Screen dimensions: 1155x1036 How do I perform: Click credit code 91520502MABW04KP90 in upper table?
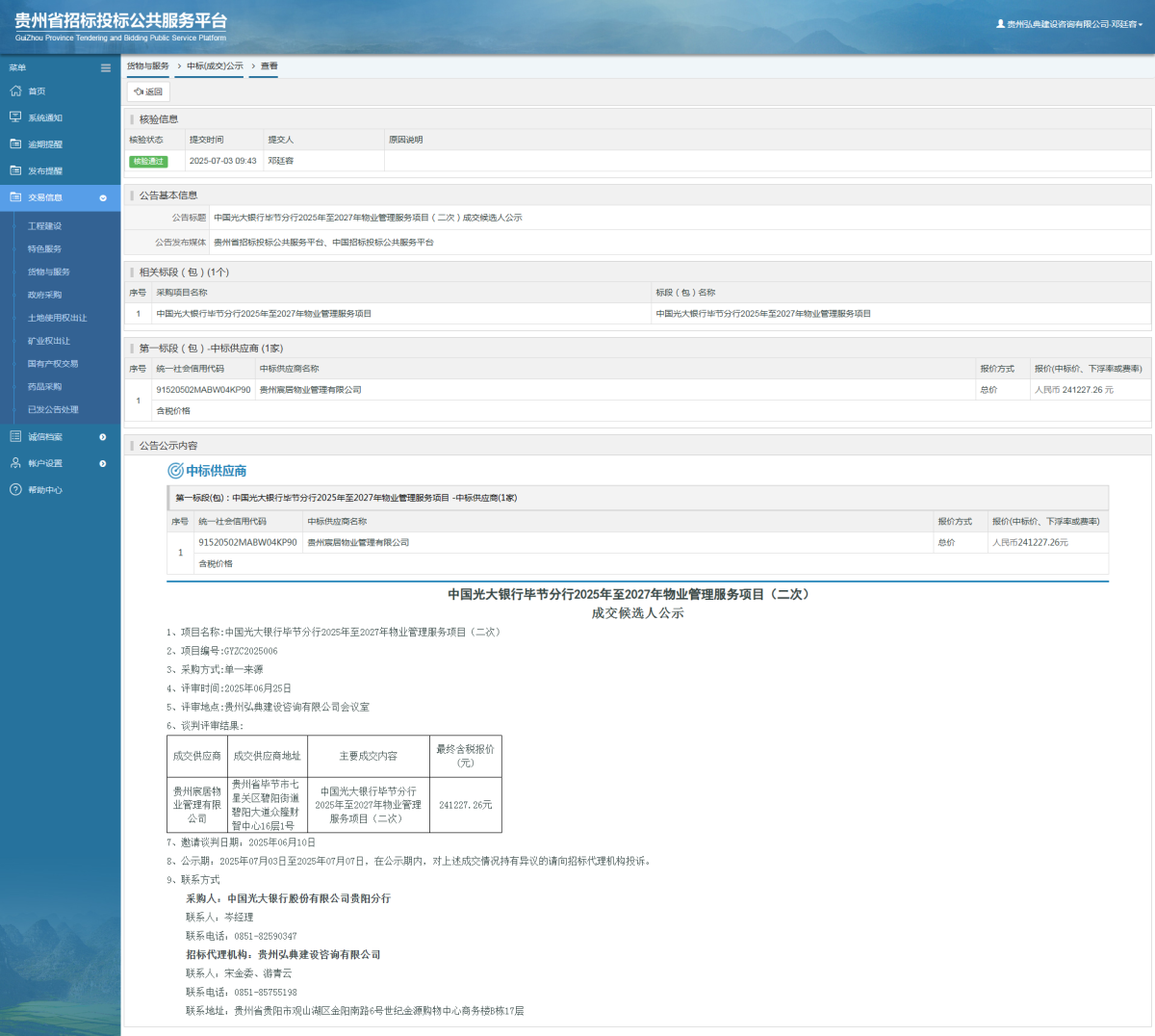click(x=203, y=390)
